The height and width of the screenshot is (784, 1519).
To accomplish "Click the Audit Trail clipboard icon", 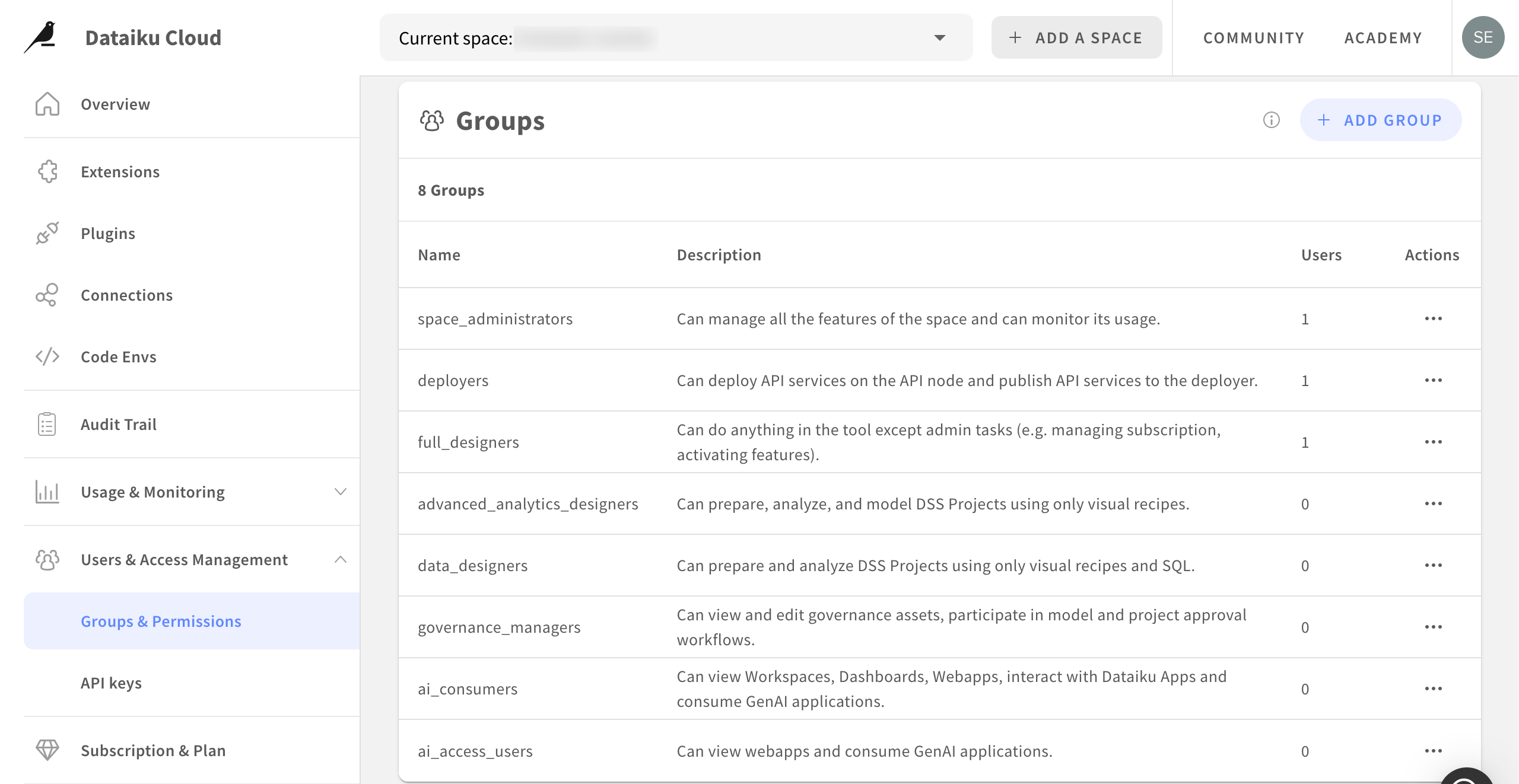I will [47, 425].
